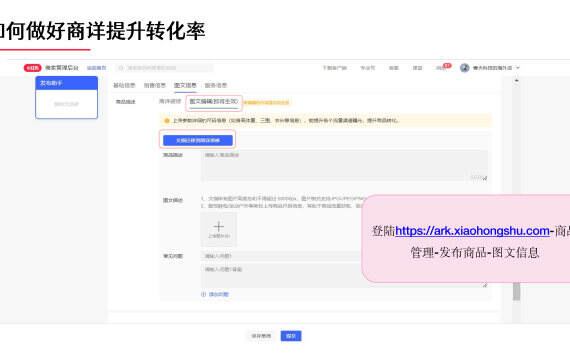Click the plus upload image tile

pyautogui.click(x=218, y=229)
